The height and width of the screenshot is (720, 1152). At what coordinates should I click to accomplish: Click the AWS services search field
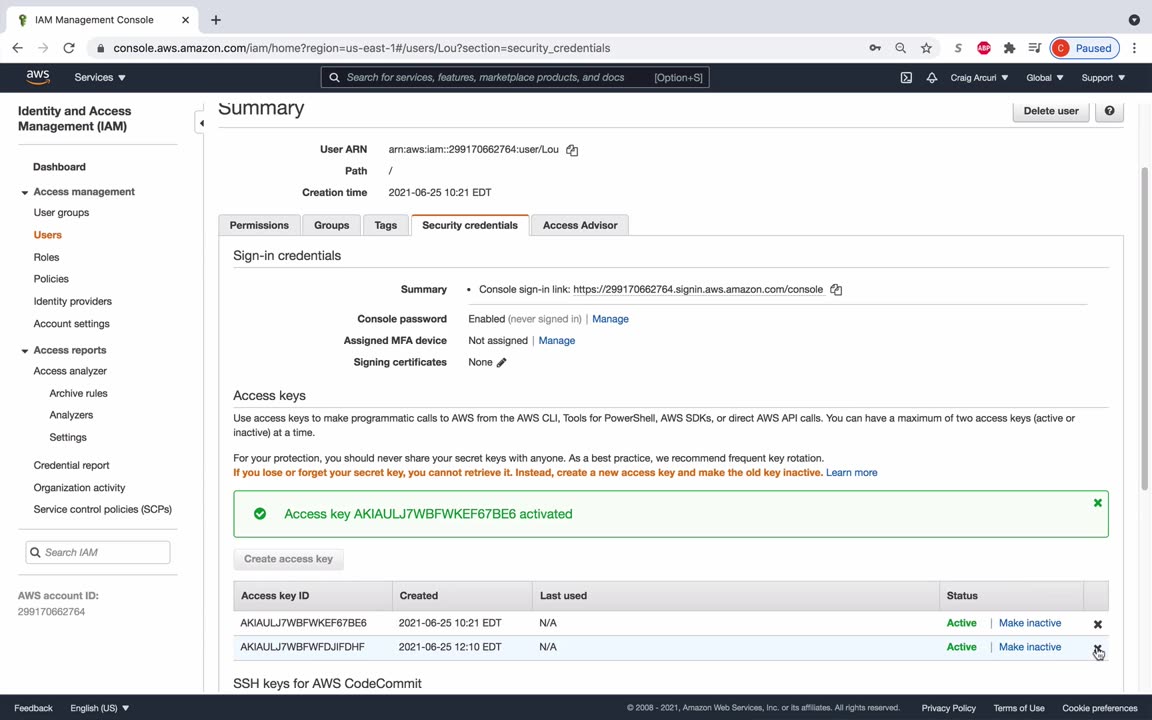click(514, 77)
